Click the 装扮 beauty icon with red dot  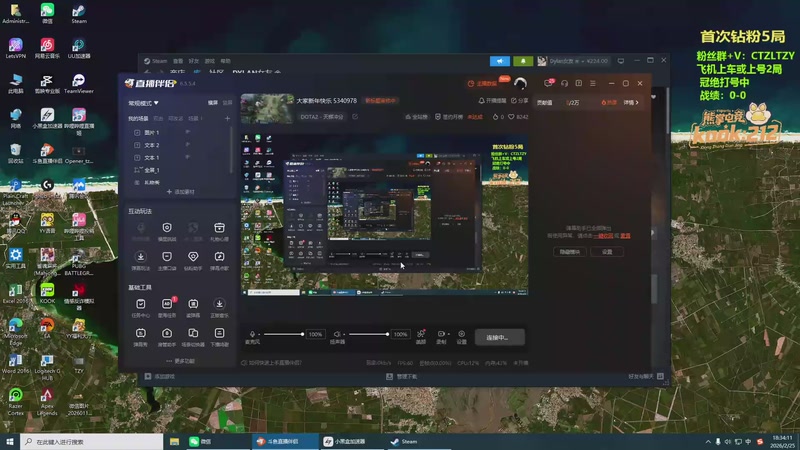click(x=421, y=334)
